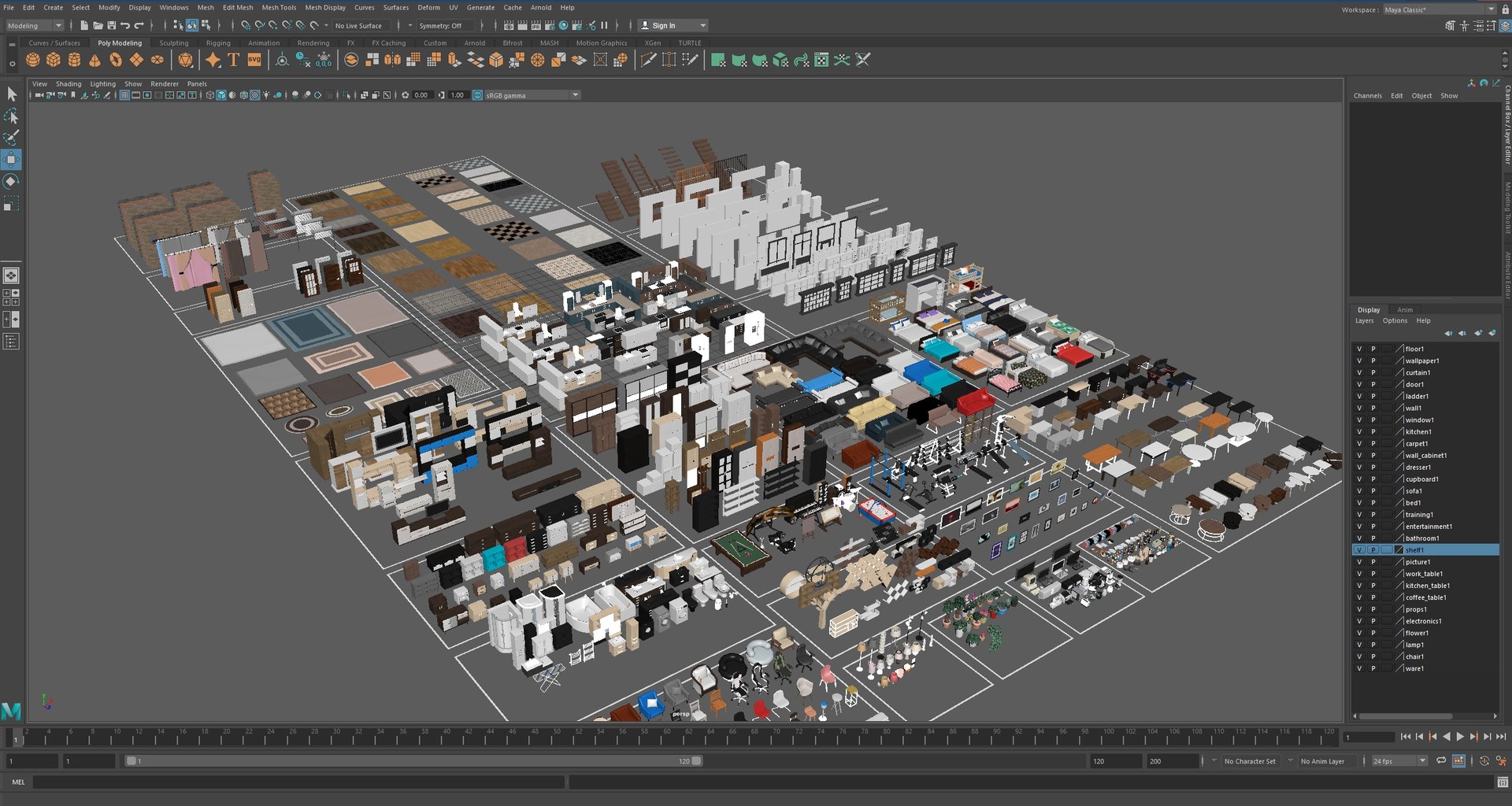Switch to the Sculpting shelf tab
This screenshot has height=806, width=1512.
tap(173, 43)
